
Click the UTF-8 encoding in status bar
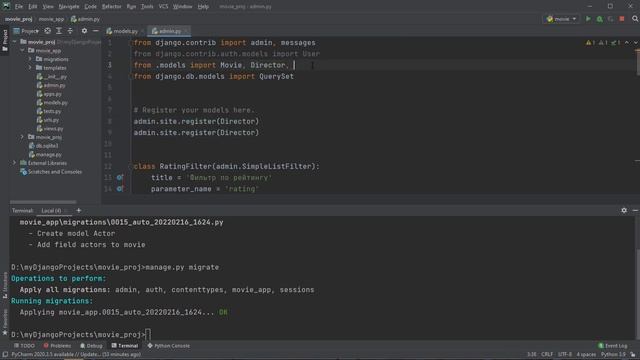[x=565, y=354]
